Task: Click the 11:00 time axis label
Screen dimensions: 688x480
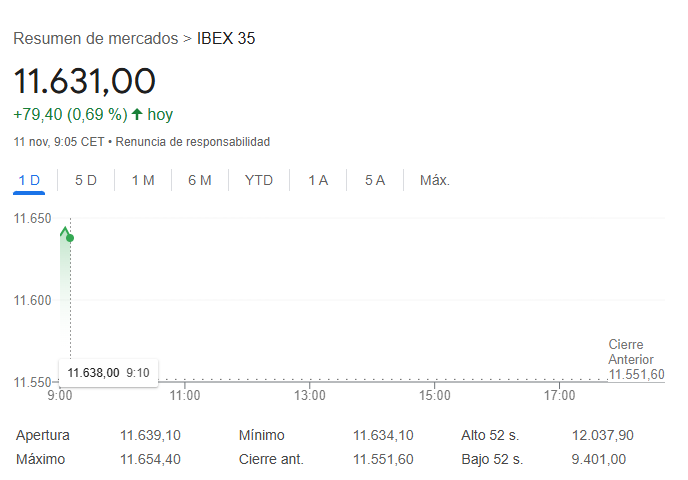Action: (185, 396)
